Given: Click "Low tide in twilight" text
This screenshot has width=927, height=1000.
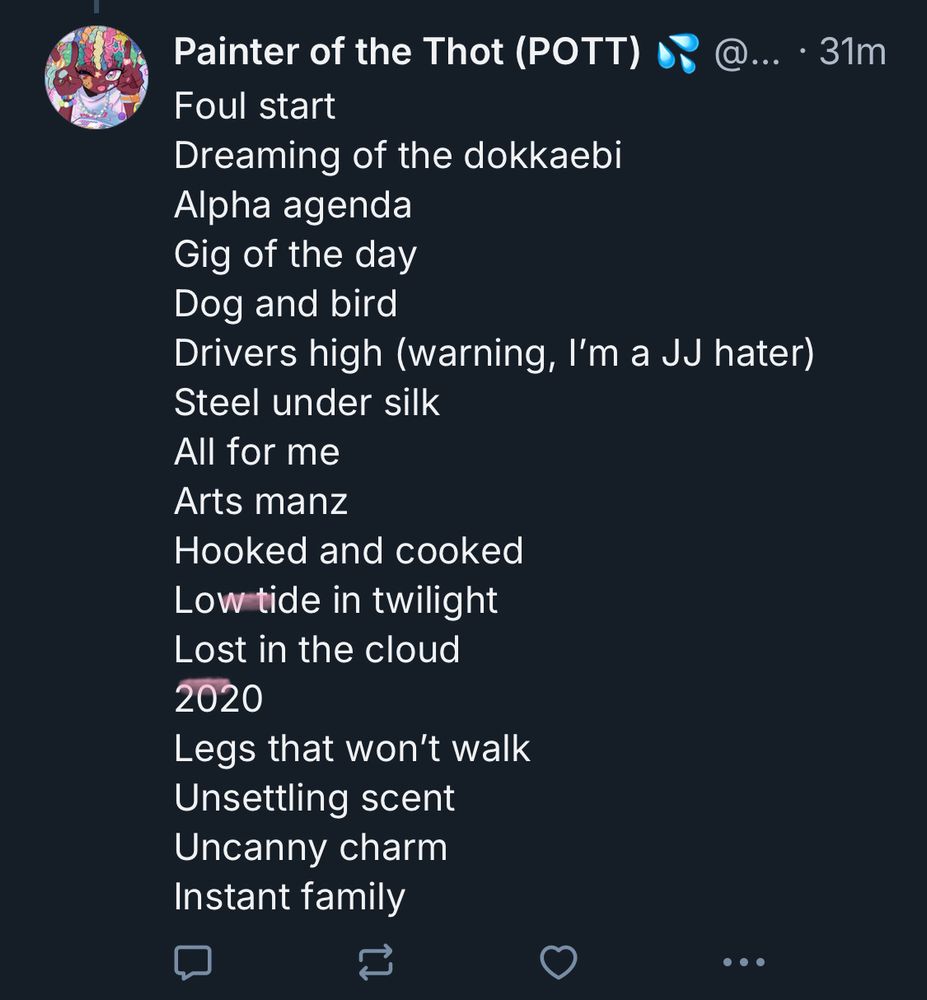Looking at the screenshot, I should coord(336,600).
